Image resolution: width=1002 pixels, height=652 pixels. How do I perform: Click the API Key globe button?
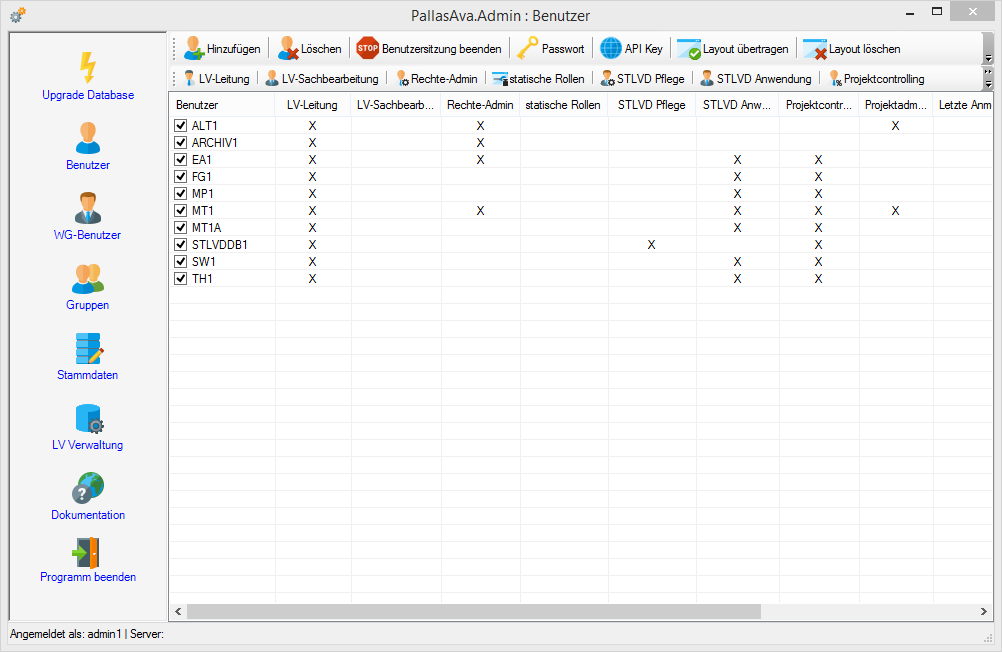tap(631, 49)
